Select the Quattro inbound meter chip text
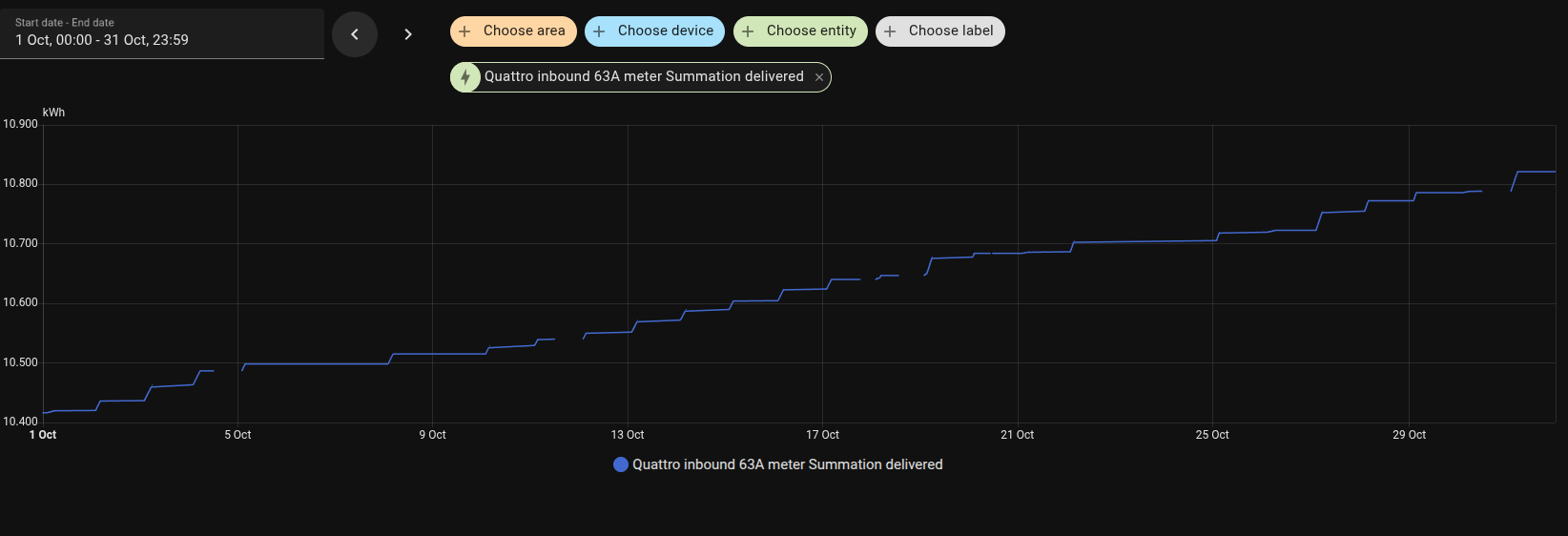 point(644,77)
